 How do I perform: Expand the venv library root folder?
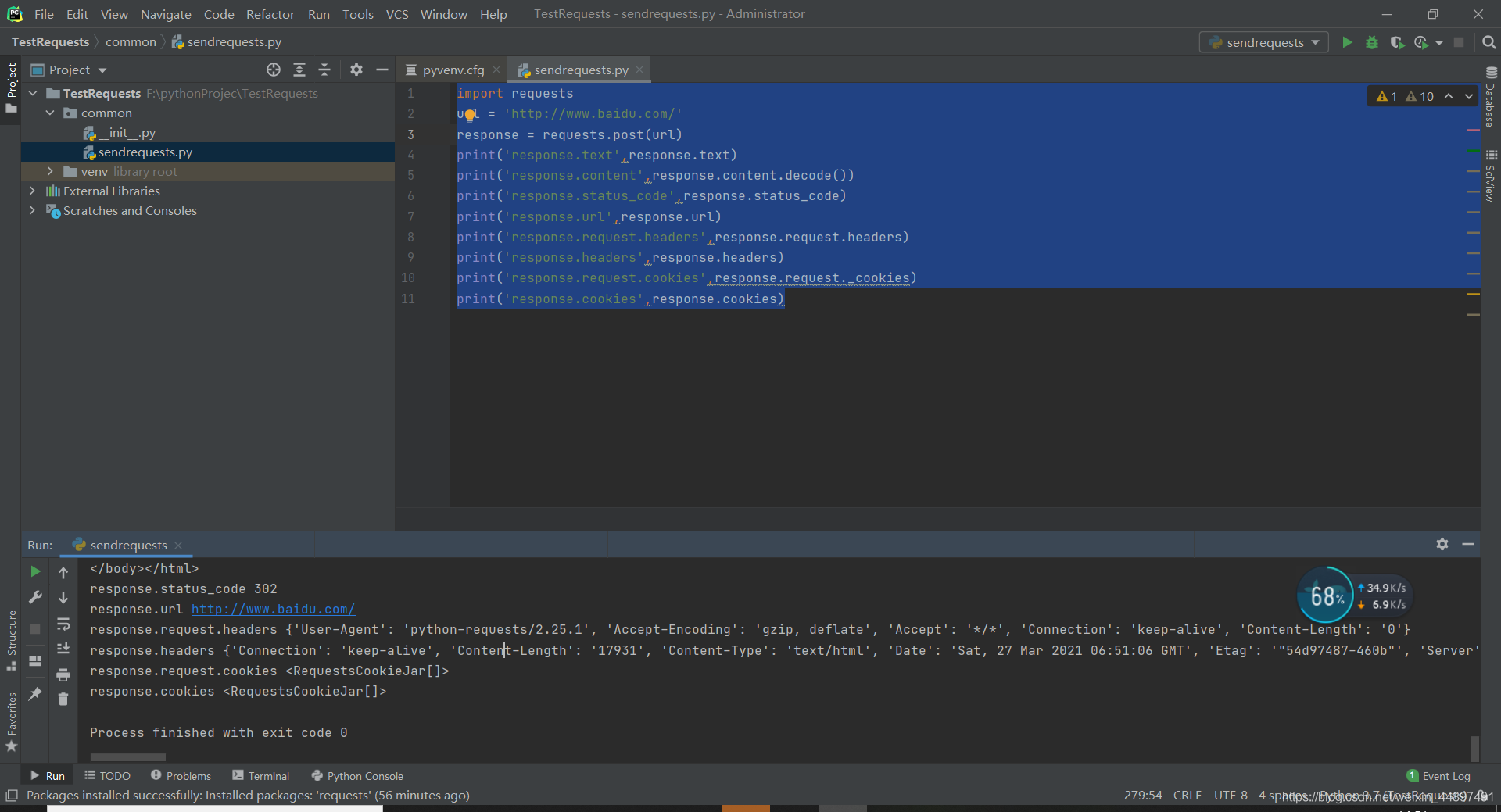[x=50, y=171]
